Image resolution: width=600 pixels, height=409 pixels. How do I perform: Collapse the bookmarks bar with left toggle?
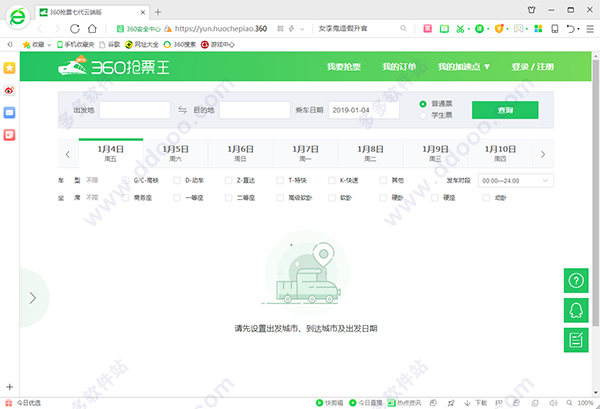coord(10,44)
